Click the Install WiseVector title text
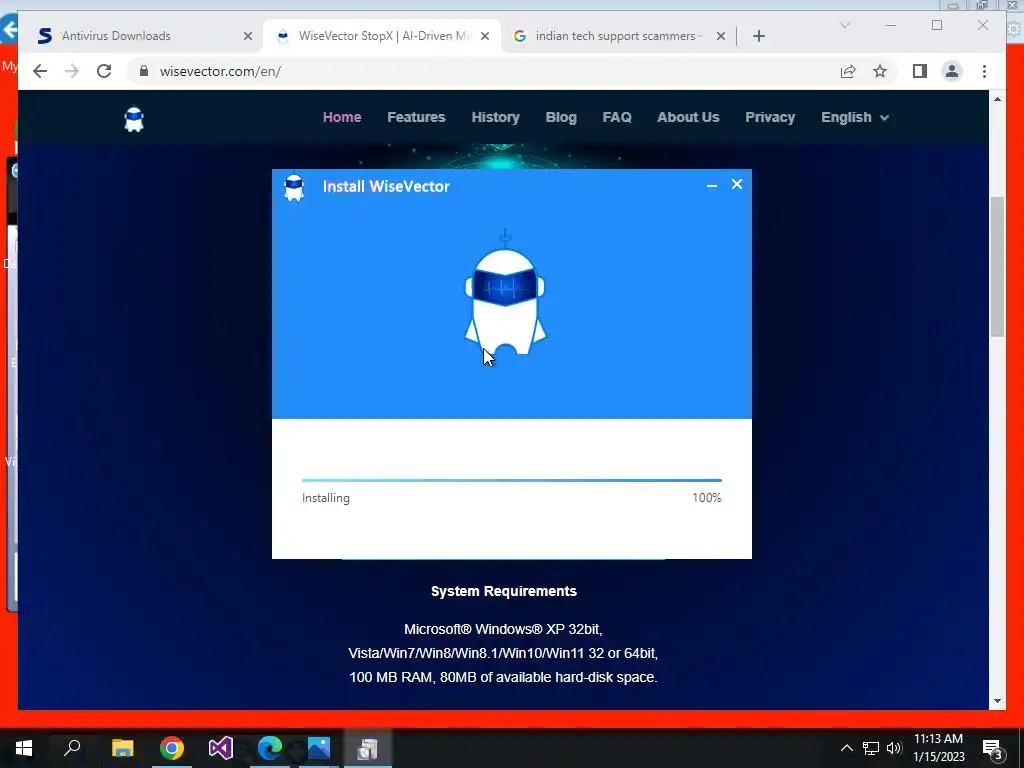 (x=386, y=187)
